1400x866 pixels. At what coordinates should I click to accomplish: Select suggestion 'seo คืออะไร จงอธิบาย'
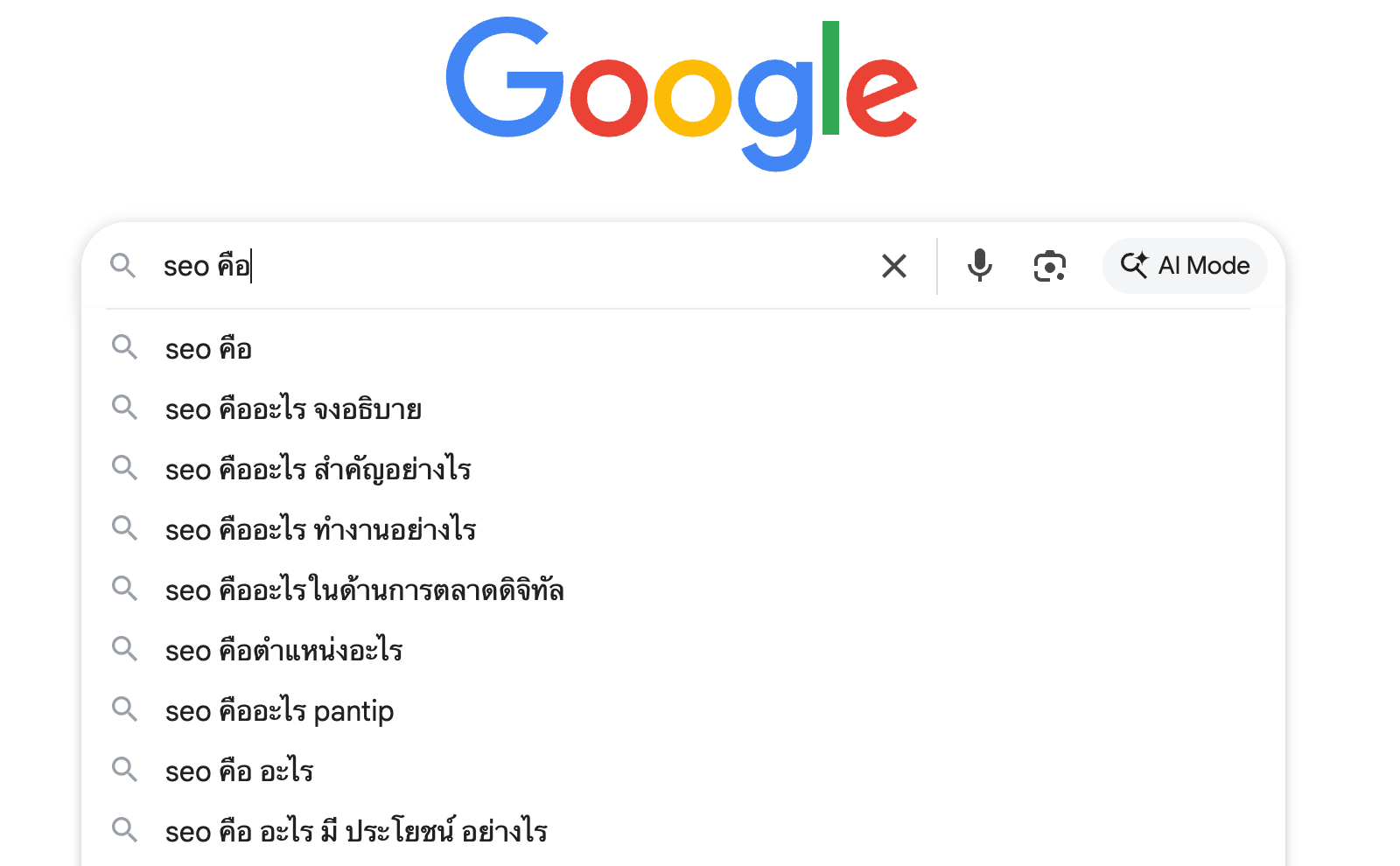coord(293,408)
